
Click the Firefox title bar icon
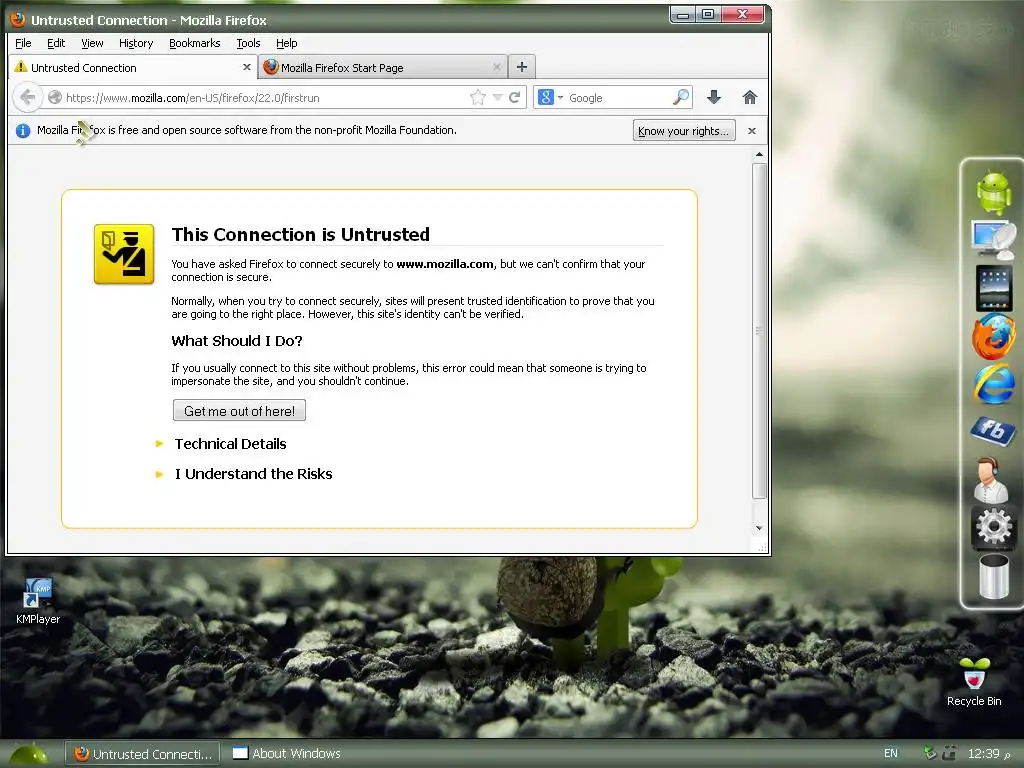click(x=18, y=20)
